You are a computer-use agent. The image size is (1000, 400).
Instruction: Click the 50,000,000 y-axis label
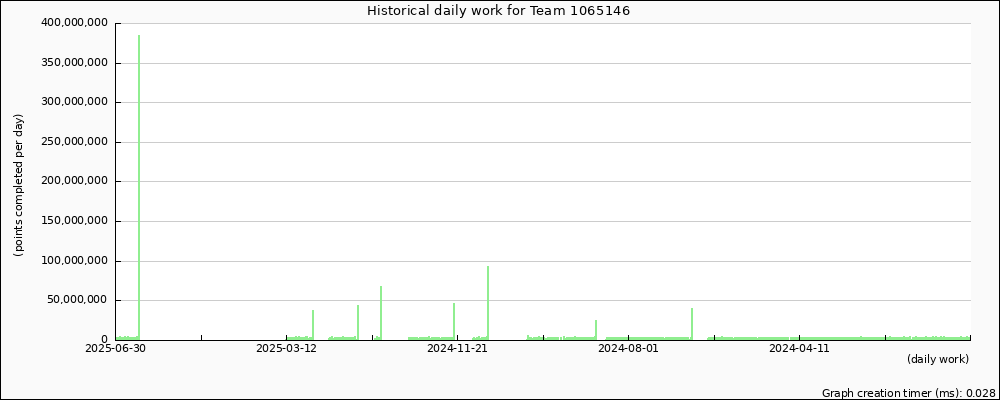point(80,300)
